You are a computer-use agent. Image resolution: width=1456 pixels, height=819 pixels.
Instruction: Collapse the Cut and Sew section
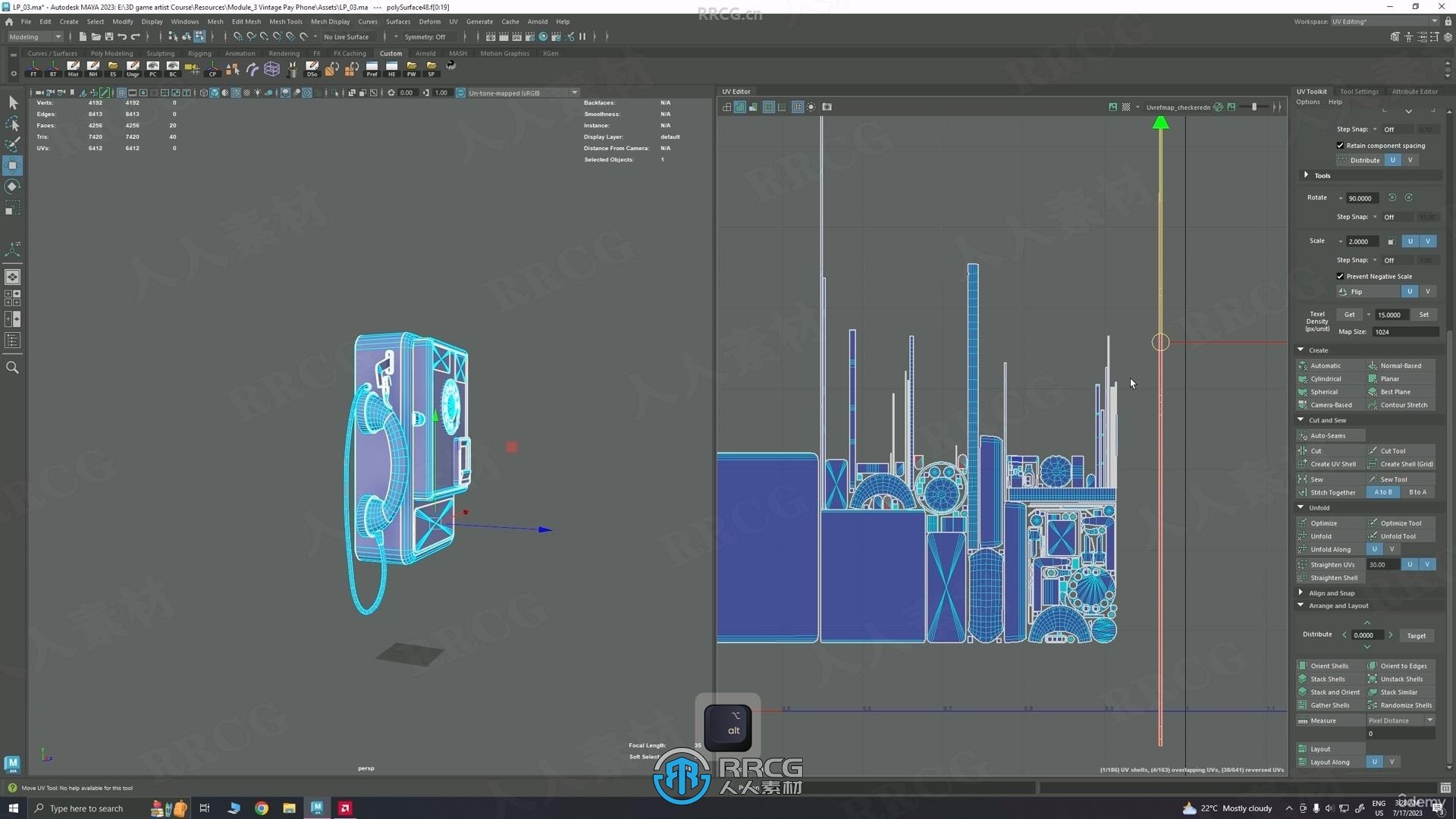pos(1301,419)
